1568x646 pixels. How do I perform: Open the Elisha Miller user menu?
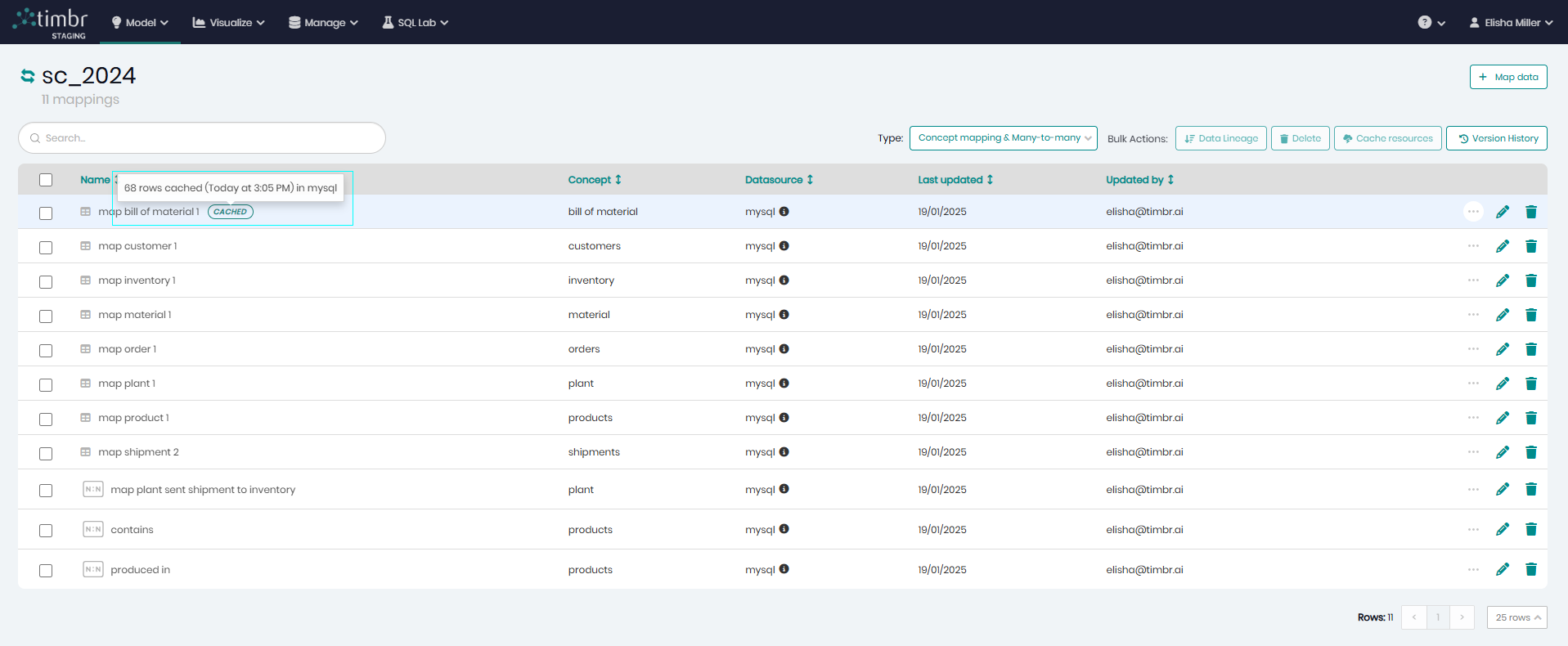(1510, 23)
